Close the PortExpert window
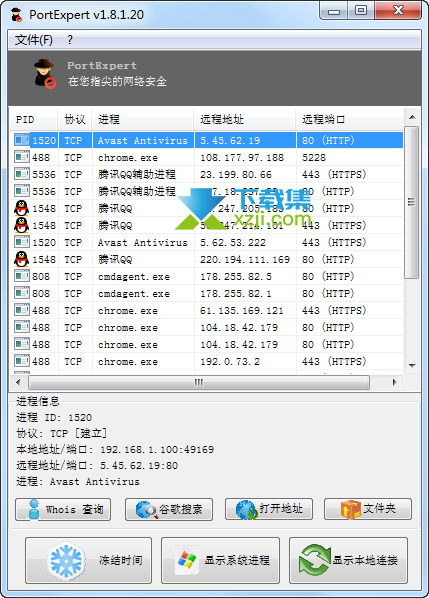 398,11
